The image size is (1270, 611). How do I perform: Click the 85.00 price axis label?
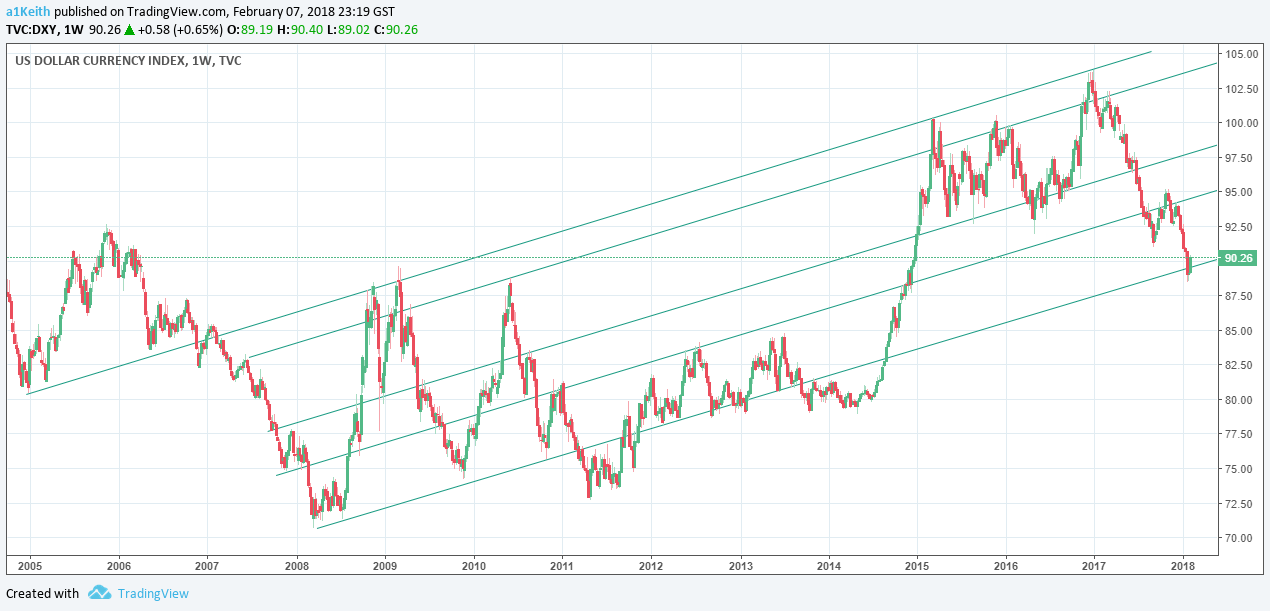click(1238, 331)
